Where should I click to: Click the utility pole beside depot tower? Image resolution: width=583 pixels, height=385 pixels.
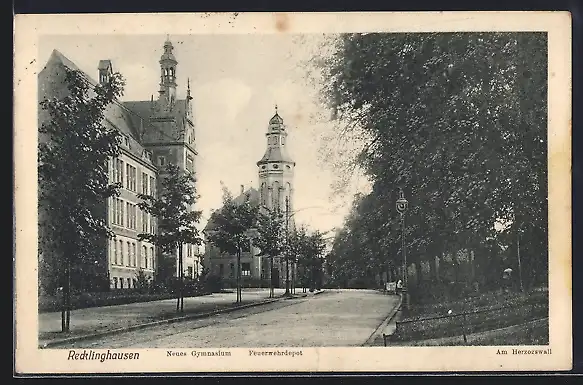pyautogui.click(x=287, y=246)
